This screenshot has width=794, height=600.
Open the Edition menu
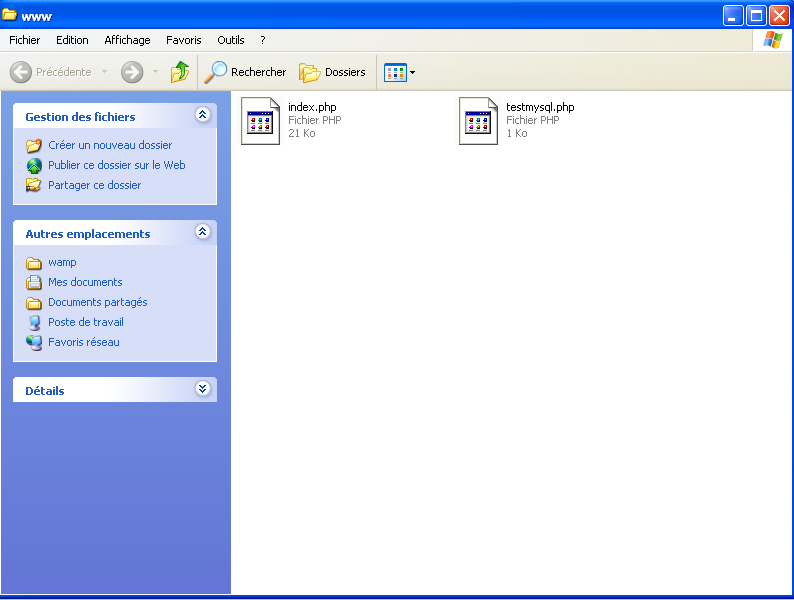tap(72, 40)
